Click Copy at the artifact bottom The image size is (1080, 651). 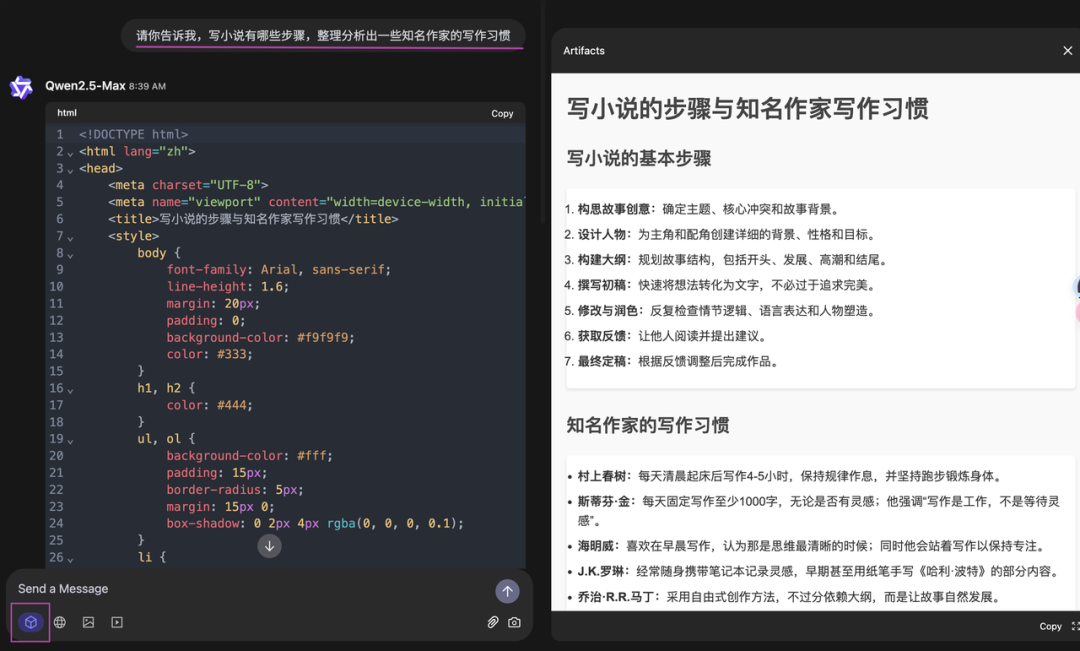[x=1050, y=626]
